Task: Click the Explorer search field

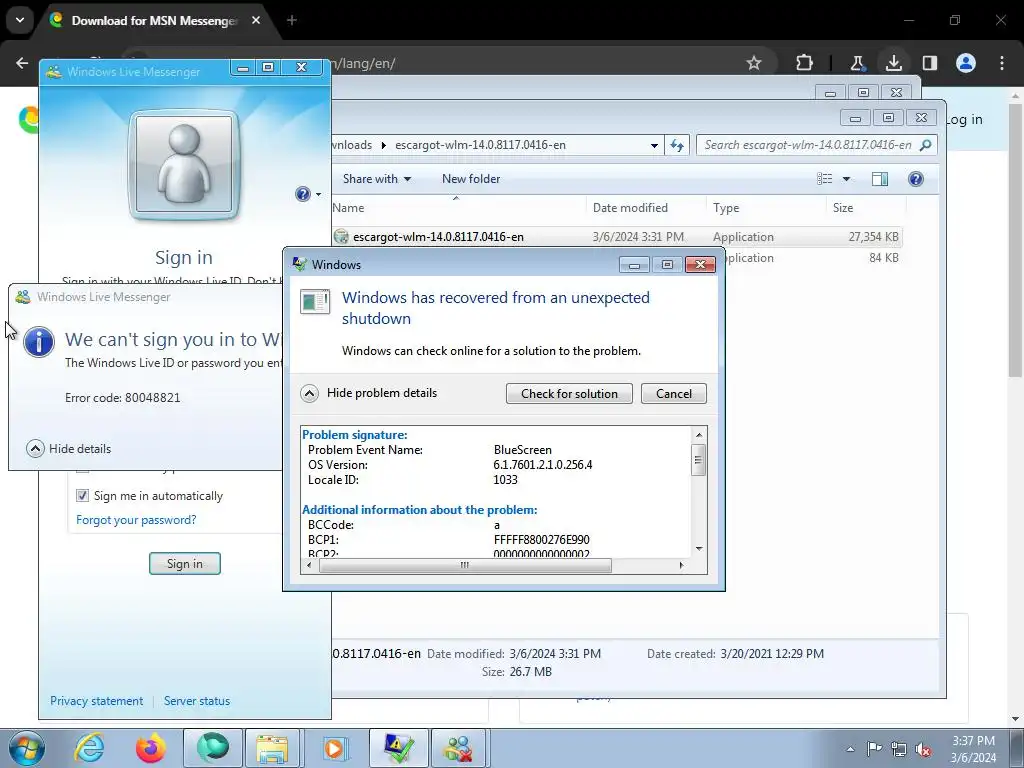Action: click(x=816, y=145)
